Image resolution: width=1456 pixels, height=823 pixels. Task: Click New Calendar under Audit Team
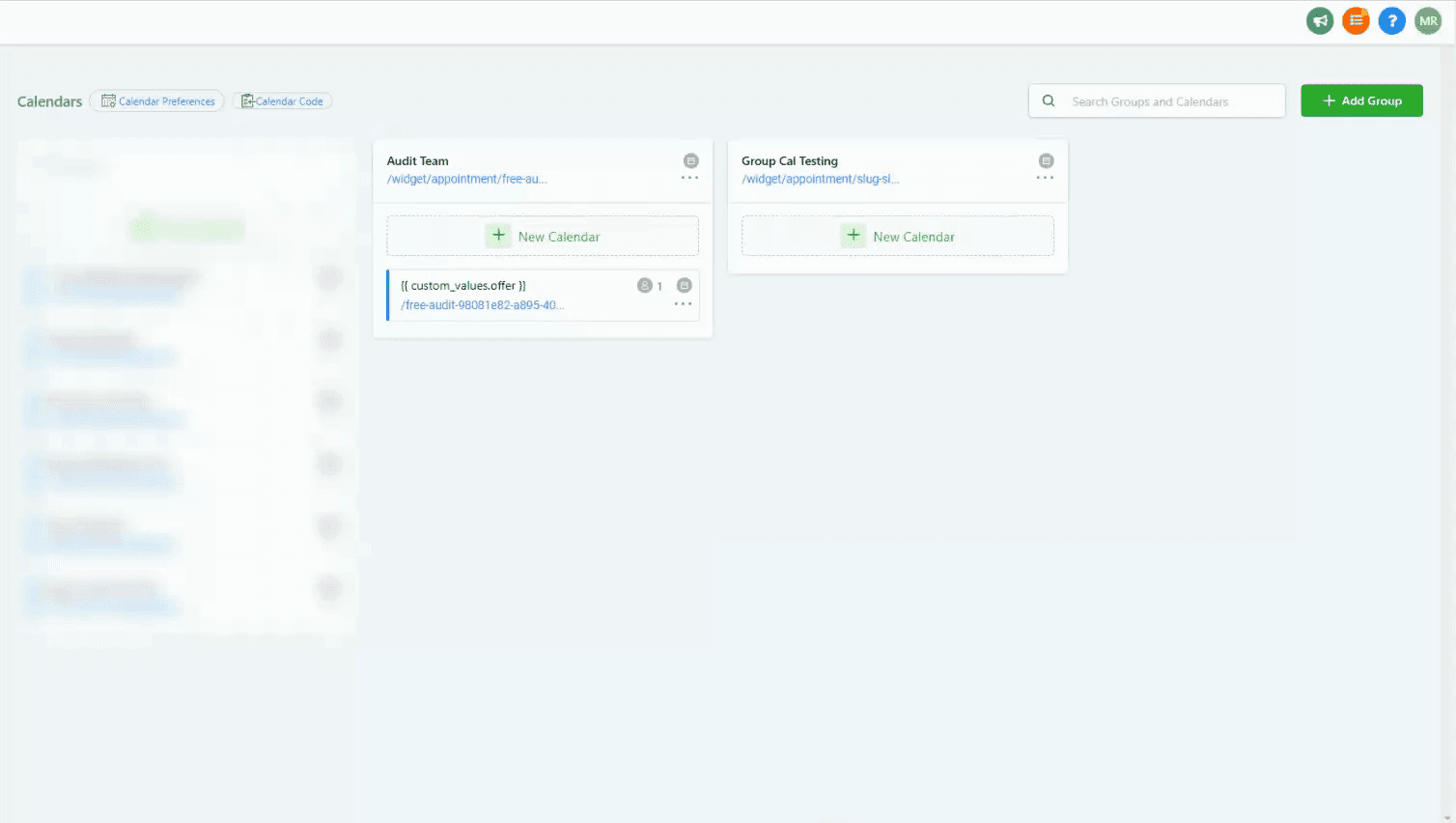coord(542,236)
